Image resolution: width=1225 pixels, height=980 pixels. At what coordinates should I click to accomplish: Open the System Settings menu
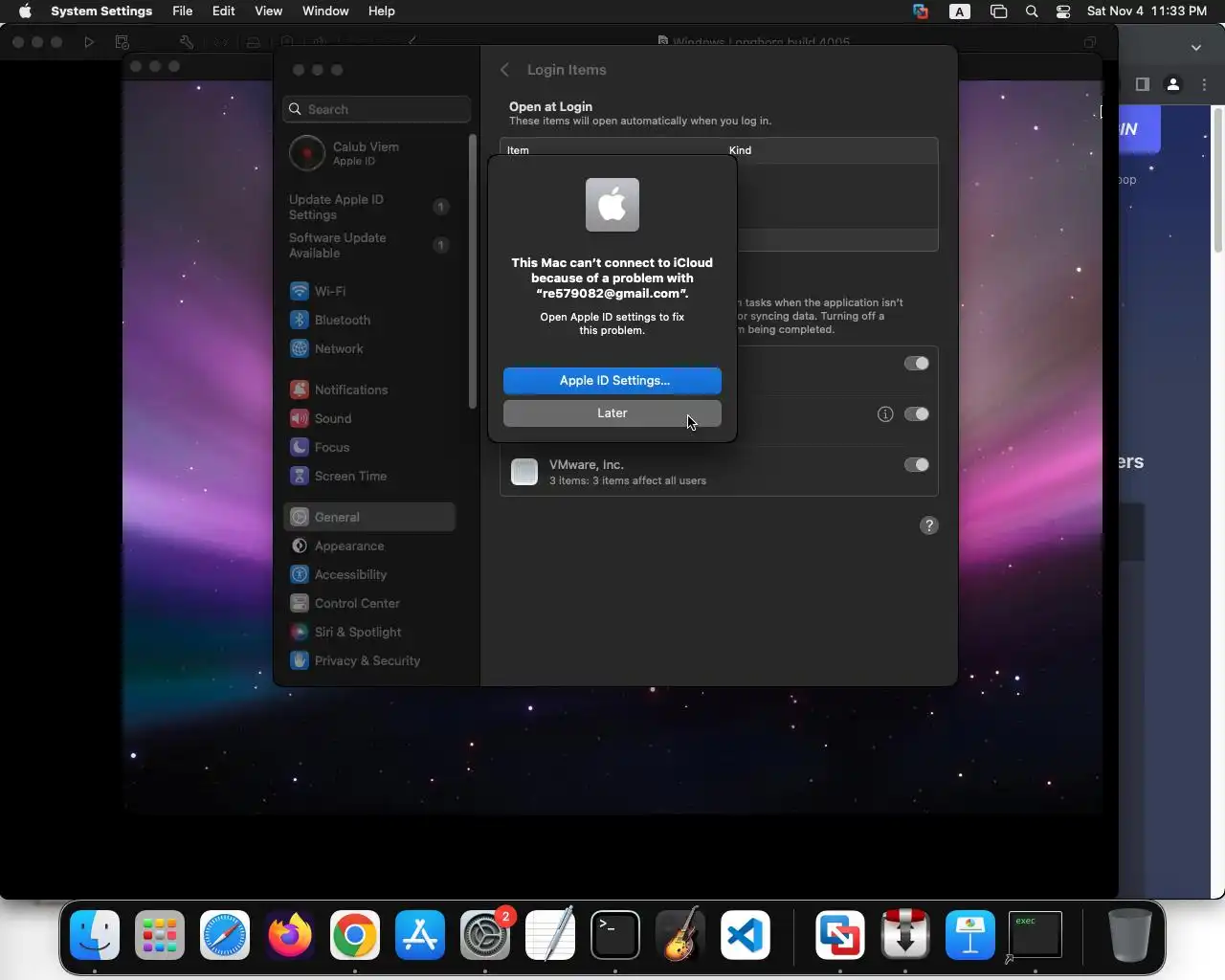point(101,11)
